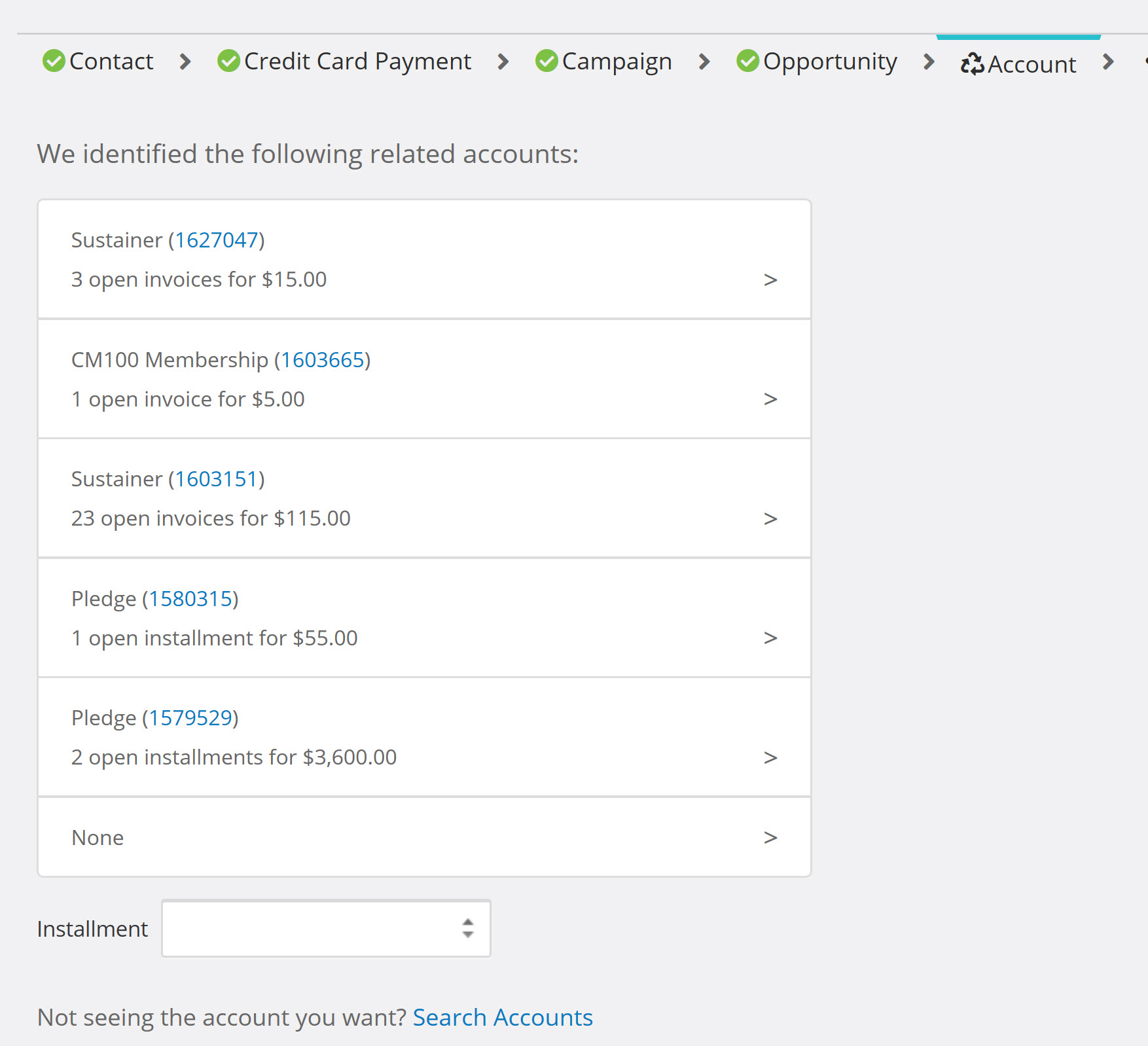The image size is (1148, 1046).
Task: Open Sustainer account 1603151 link
Action: tap(216, 479)
